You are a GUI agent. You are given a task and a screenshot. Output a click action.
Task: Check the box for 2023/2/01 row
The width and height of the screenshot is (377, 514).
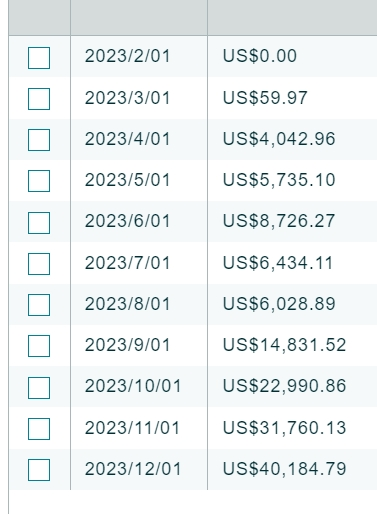[39, 58]
